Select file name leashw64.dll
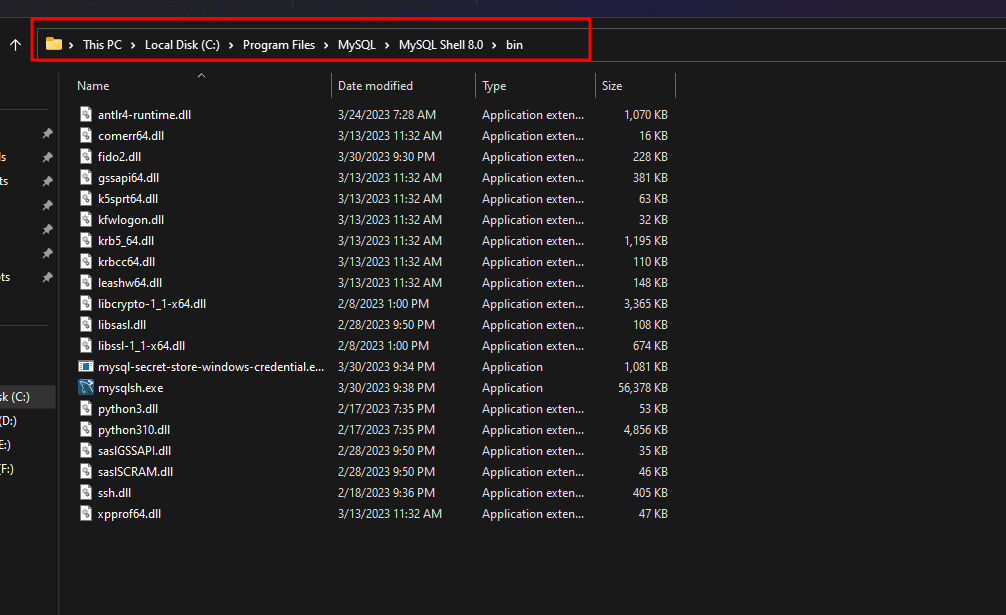This screenshot has width=1006, height=615. pos(130,283)
